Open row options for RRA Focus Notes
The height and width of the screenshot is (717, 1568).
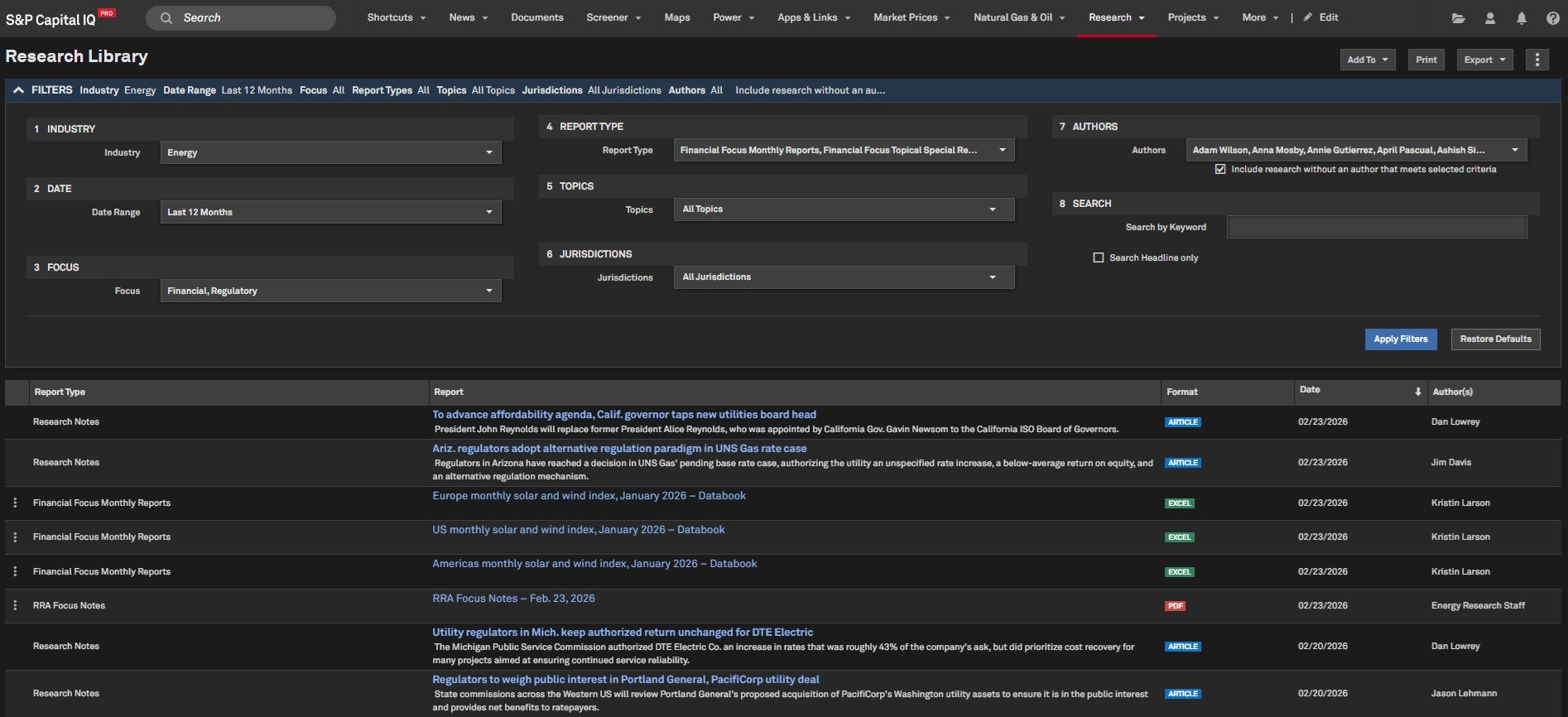point(15,605)
